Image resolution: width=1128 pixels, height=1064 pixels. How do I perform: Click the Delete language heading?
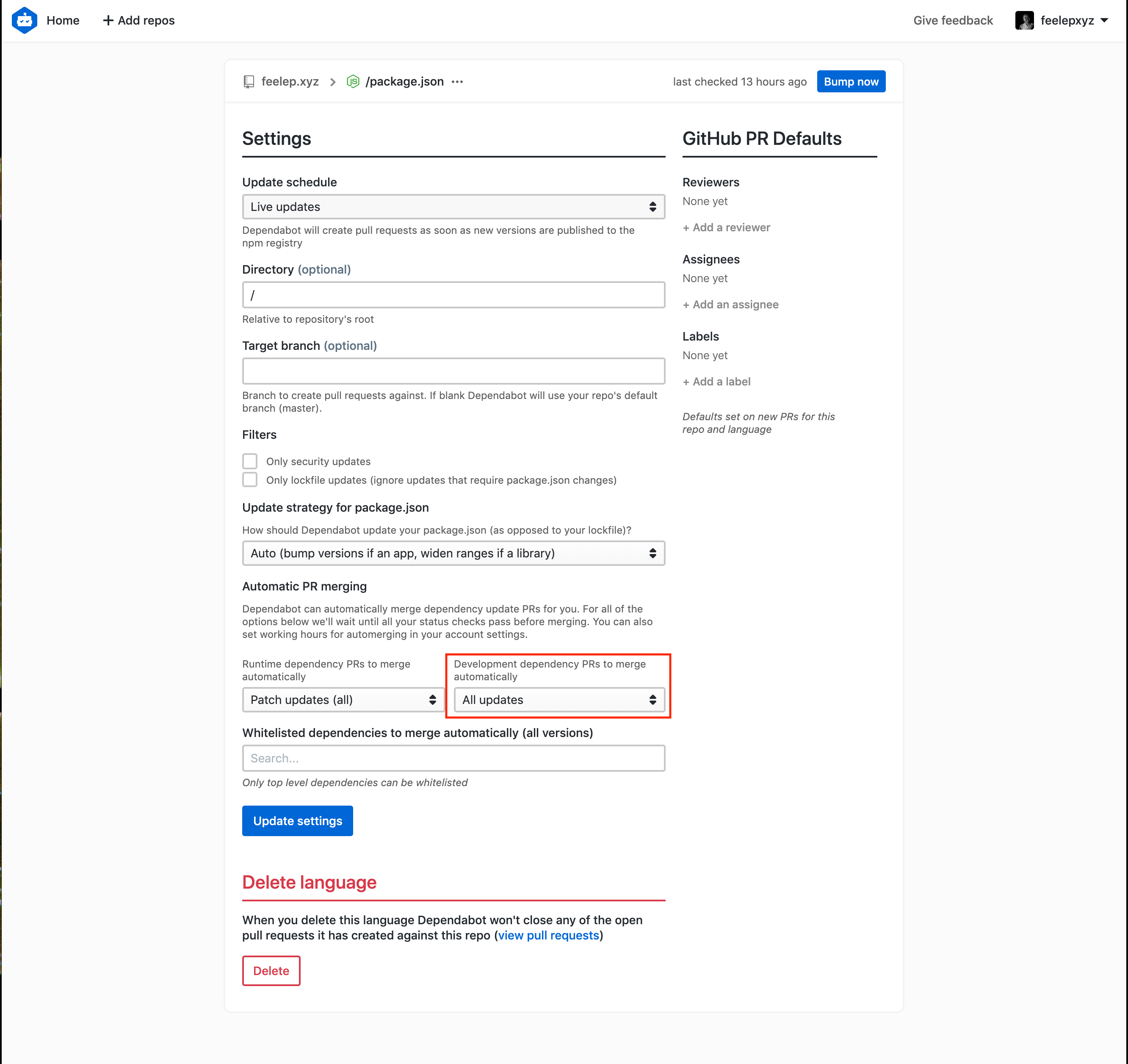pyautogui.click(x=309, y=882)
